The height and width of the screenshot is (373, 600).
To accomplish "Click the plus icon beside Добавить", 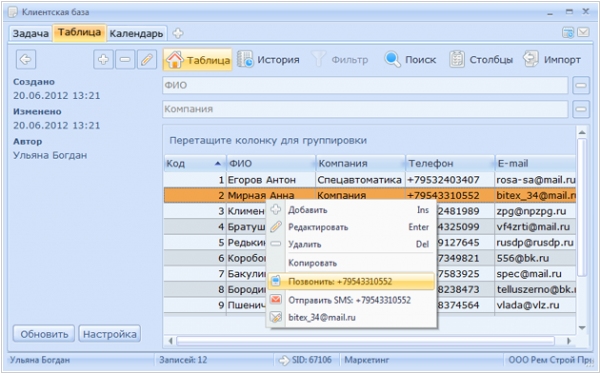I will coord(276,210).
